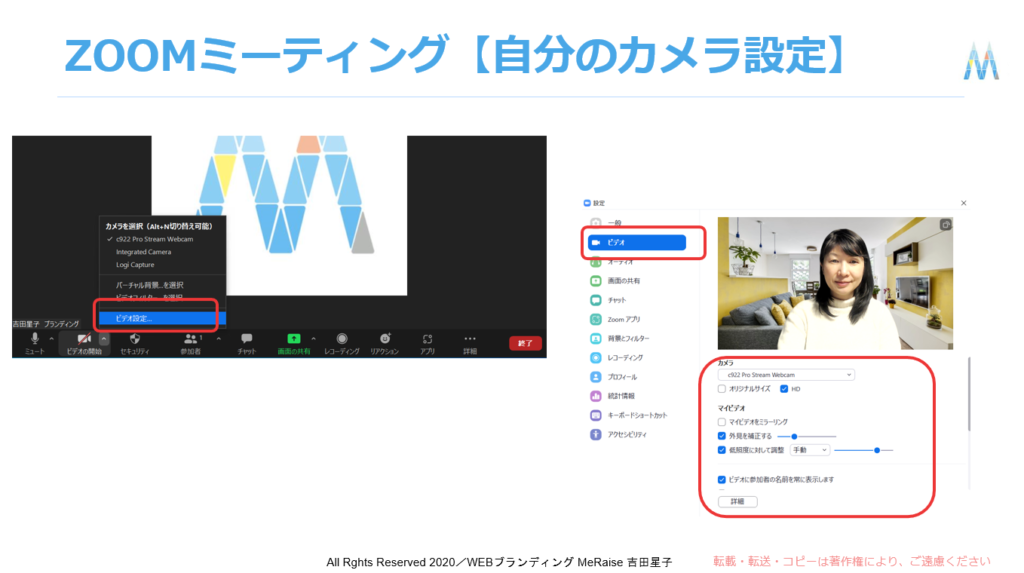The height and width of the screenshot is (573, 1024).
Task: Click the キーボードショートカット icon in settings sidebar
Action: click(x=596, y=415)
